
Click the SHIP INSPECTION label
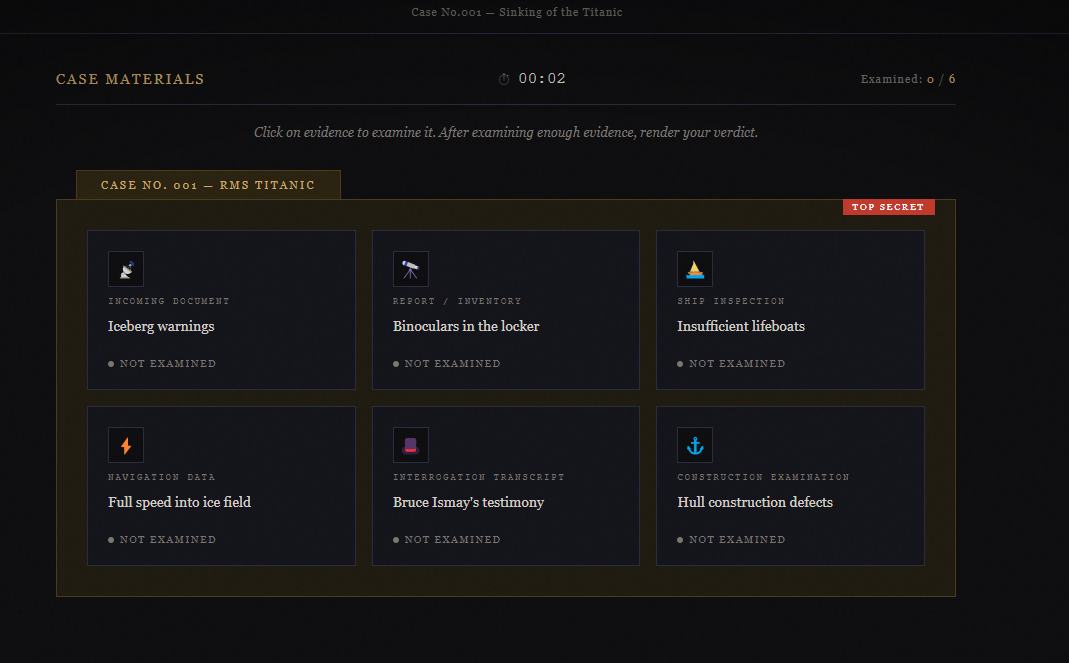[731, 301]
